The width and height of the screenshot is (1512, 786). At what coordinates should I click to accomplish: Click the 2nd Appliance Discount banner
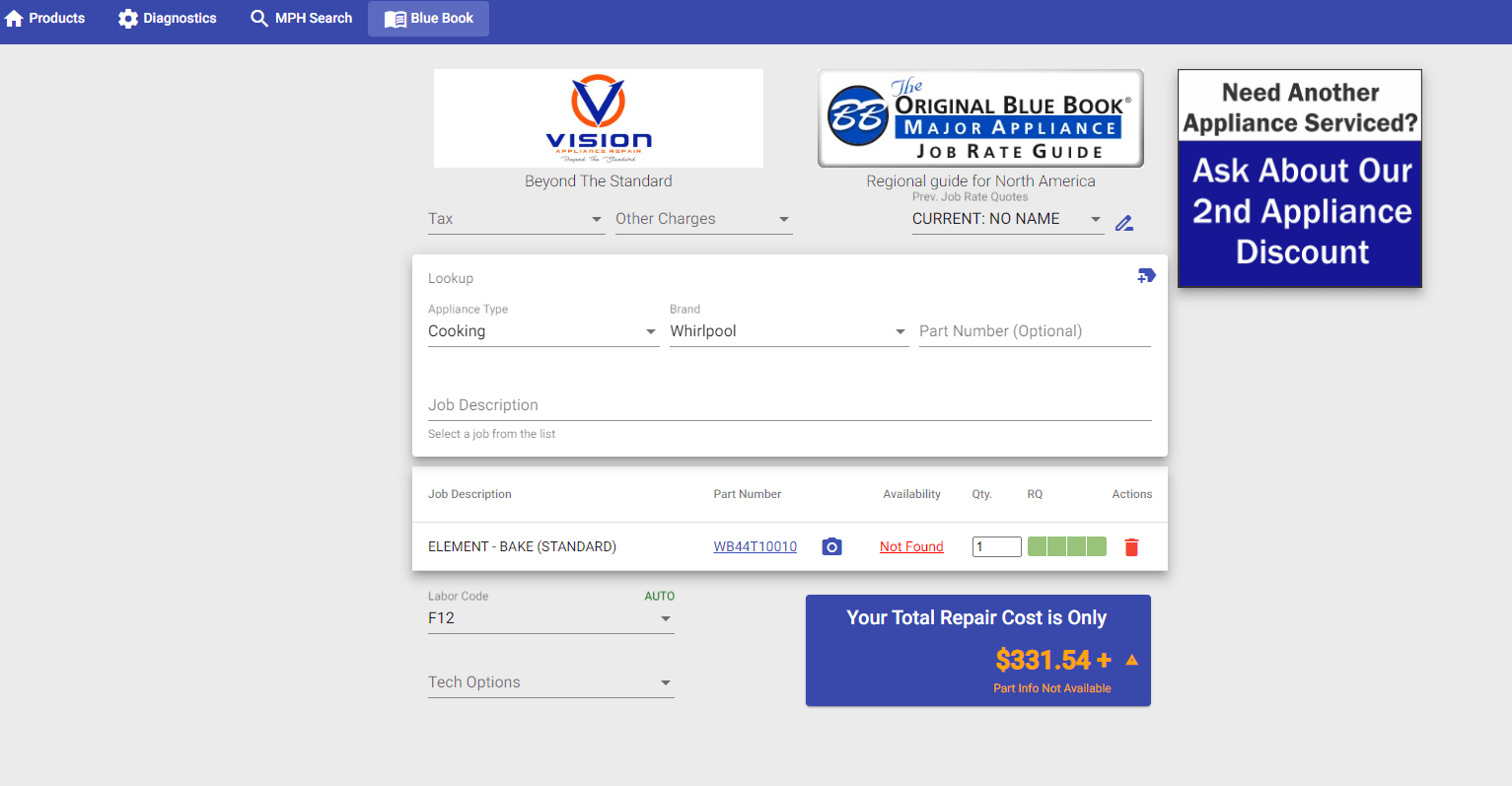(1300, 179)
